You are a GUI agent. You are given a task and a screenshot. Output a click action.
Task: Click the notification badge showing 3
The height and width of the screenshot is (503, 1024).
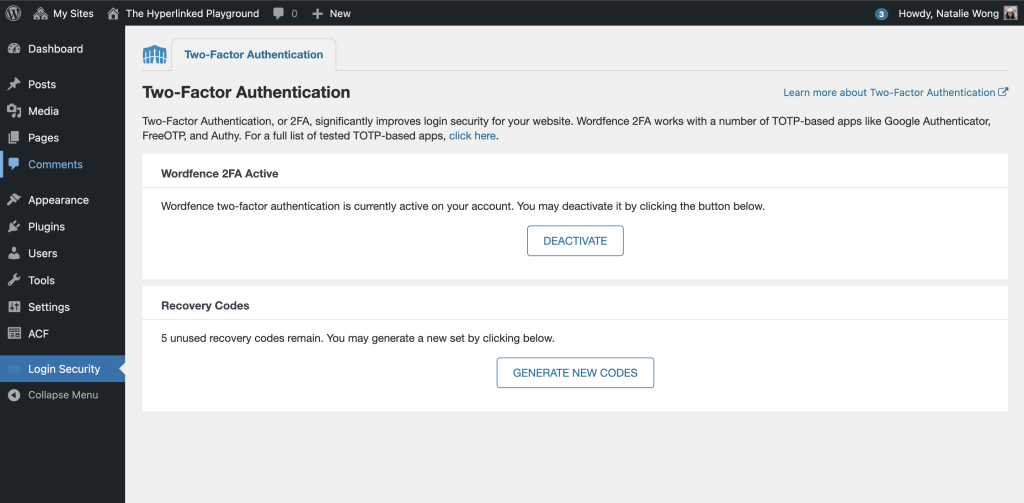[882, 14]
